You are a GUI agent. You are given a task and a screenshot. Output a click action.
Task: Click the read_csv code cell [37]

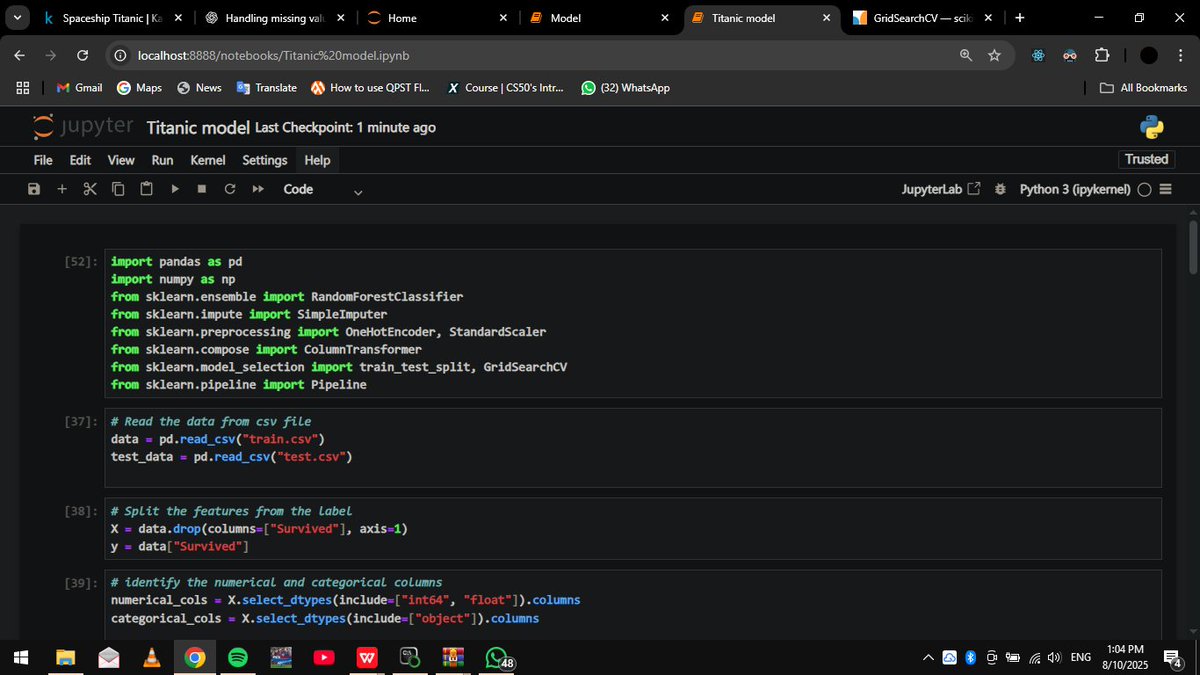tap(635, 447)
